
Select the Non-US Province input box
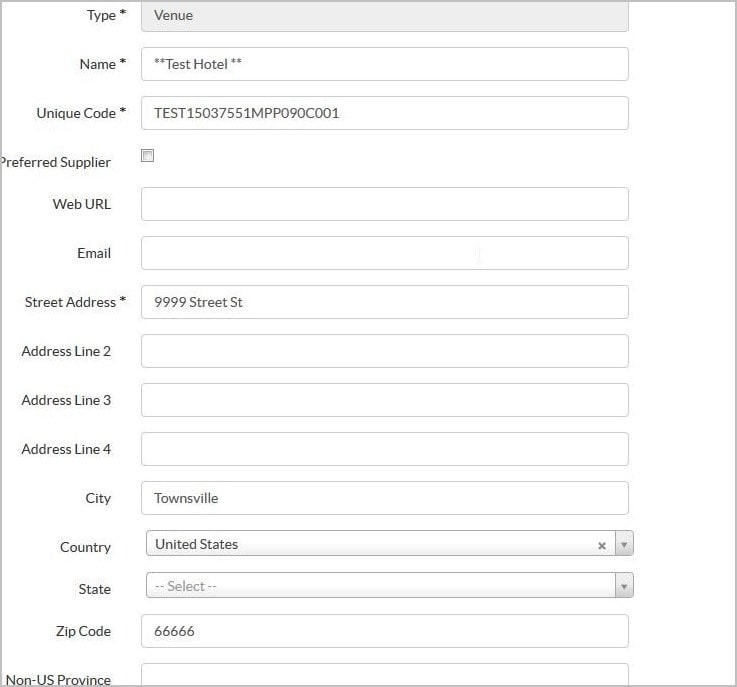click(x=384, y=676)
